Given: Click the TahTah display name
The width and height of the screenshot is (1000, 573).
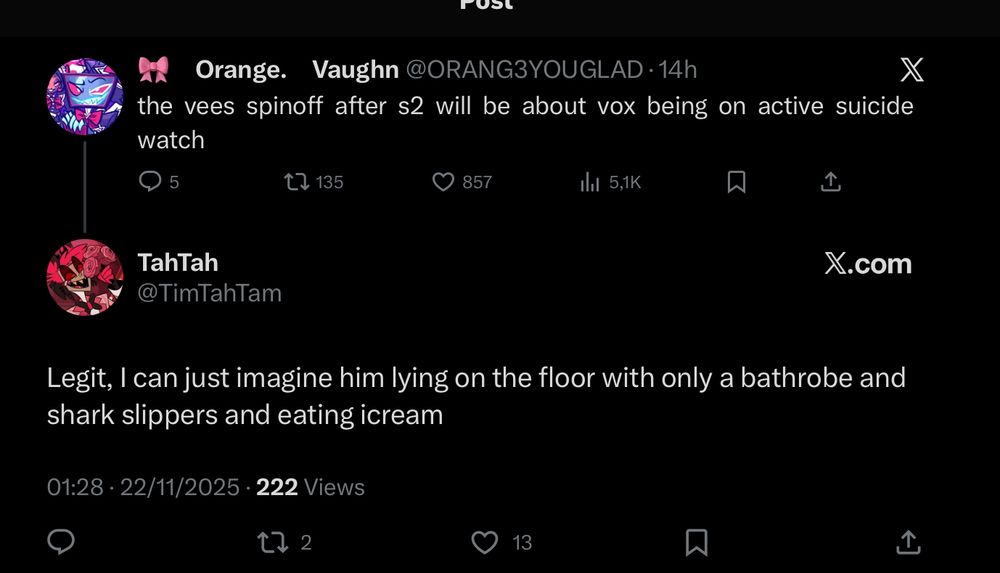Looking at the screenshot, I should (x=177, y=263).
